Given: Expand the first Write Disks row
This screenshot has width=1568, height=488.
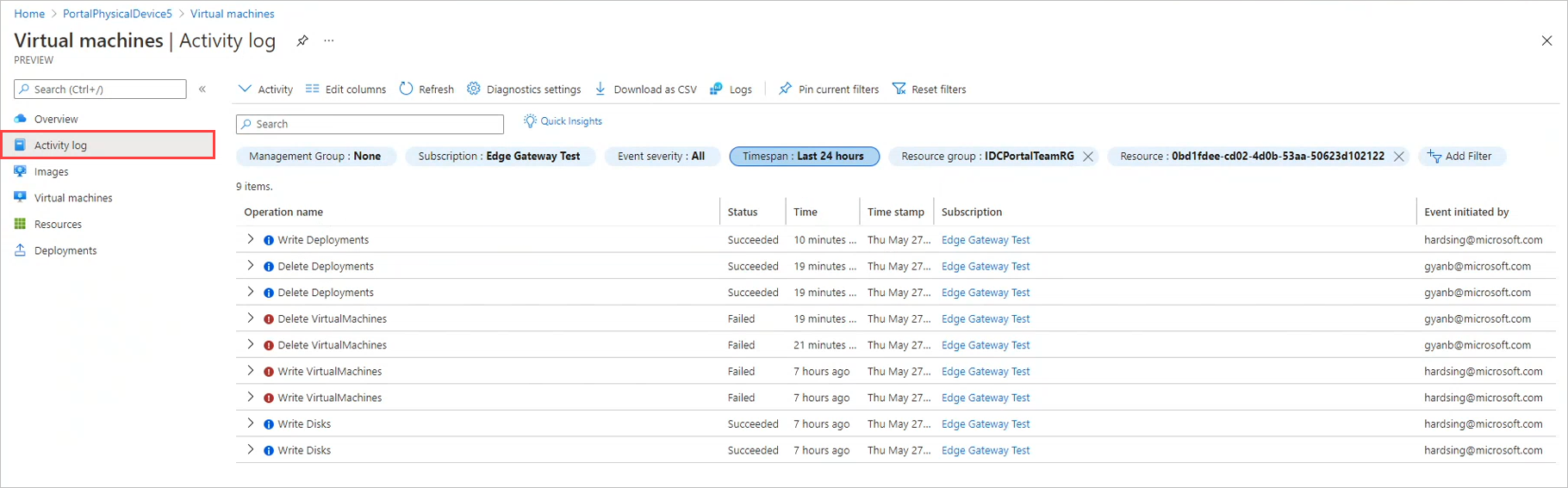Looking at the screenshot, I should coord(251,423).
